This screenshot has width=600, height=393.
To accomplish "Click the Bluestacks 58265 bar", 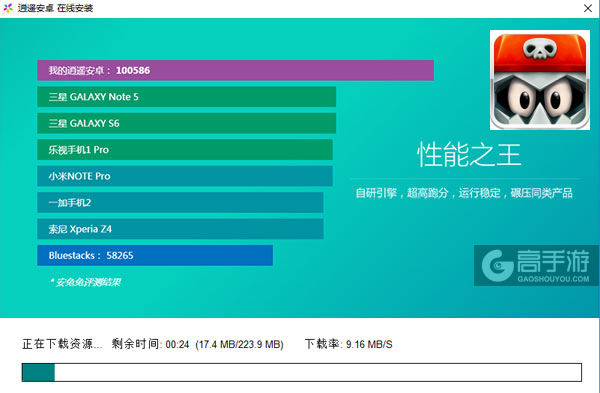I will [155, 255].
